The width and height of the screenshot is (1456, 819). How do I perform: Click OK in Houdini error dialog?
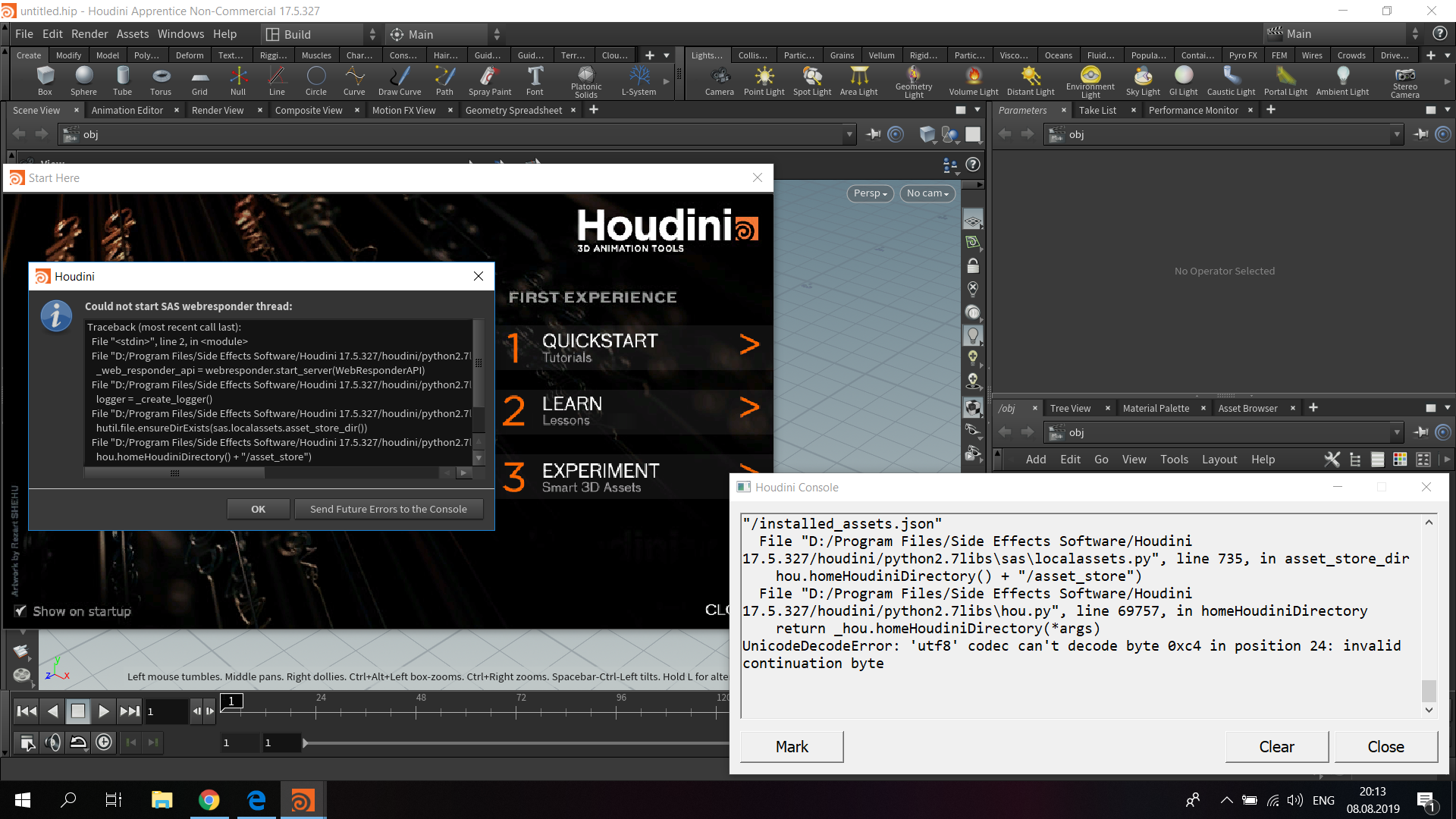[x=258, y=509]
